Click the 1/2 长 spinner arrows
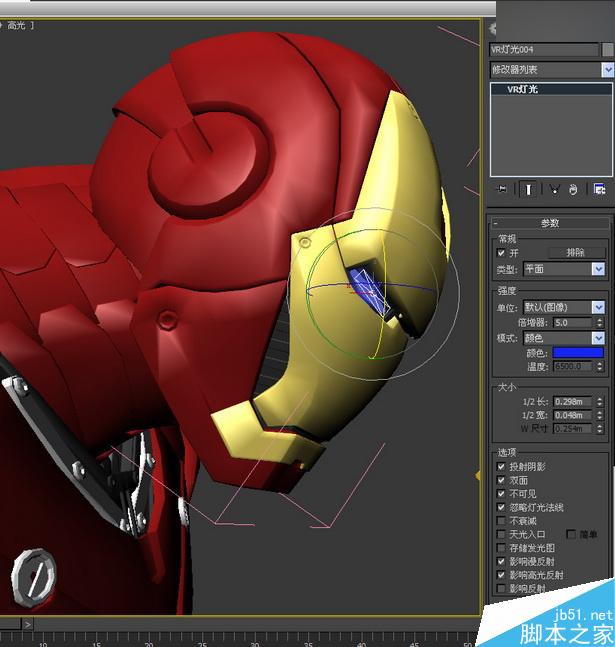The height and width of the screenshot is (647, 615). pos(600,401)
